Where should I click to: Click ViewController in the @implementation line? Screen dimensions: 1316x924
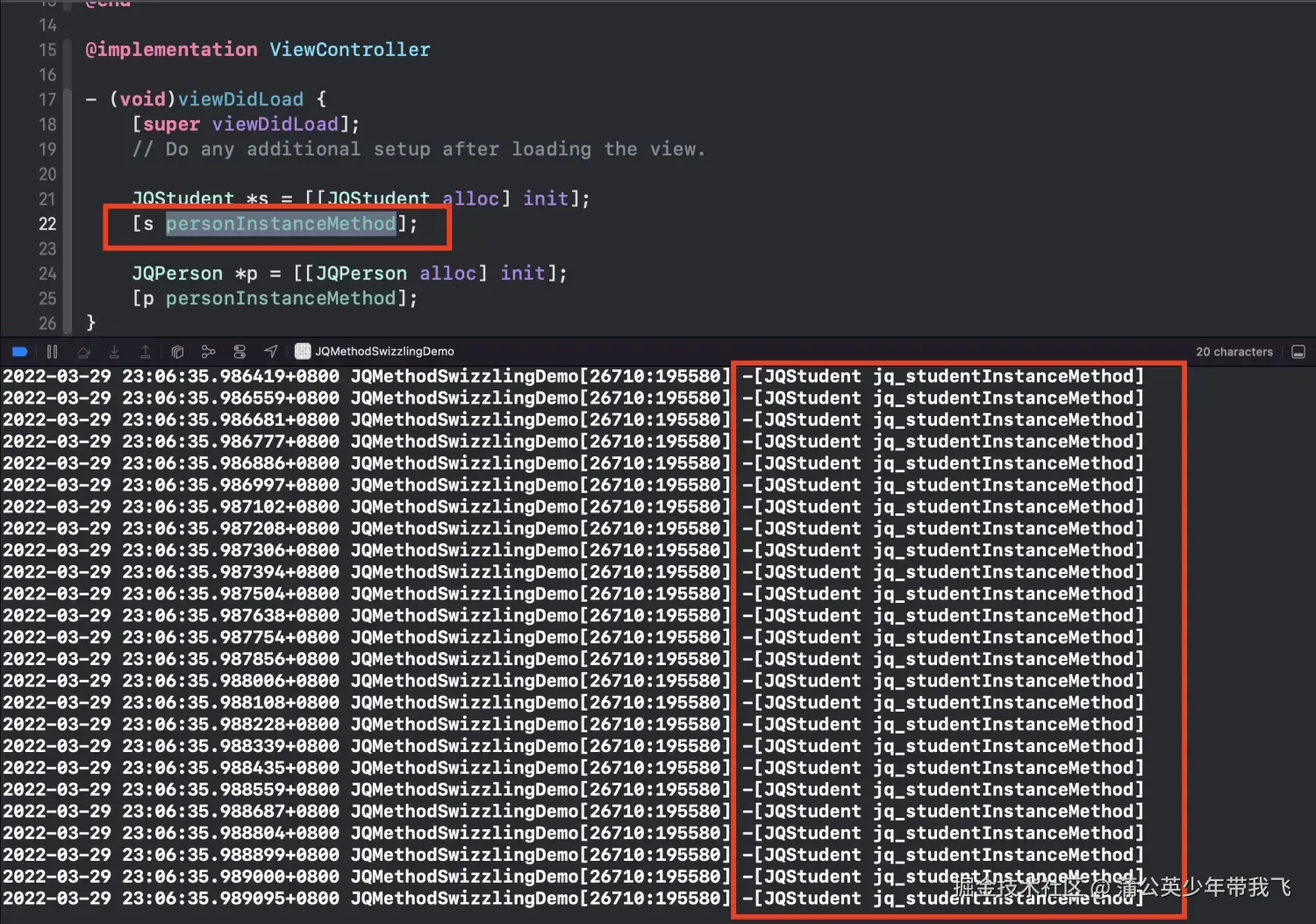[x=350, y=49]
